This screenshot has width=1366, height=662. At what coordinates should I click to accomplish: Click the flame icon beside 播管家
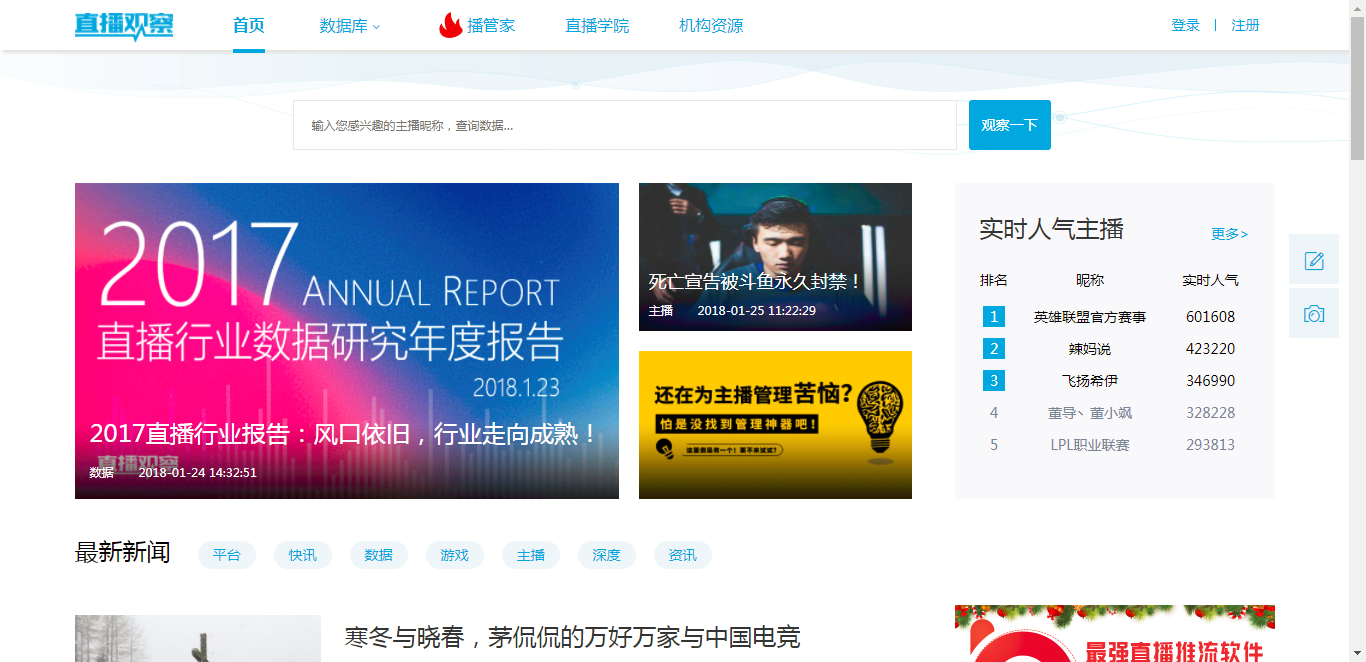451,25
